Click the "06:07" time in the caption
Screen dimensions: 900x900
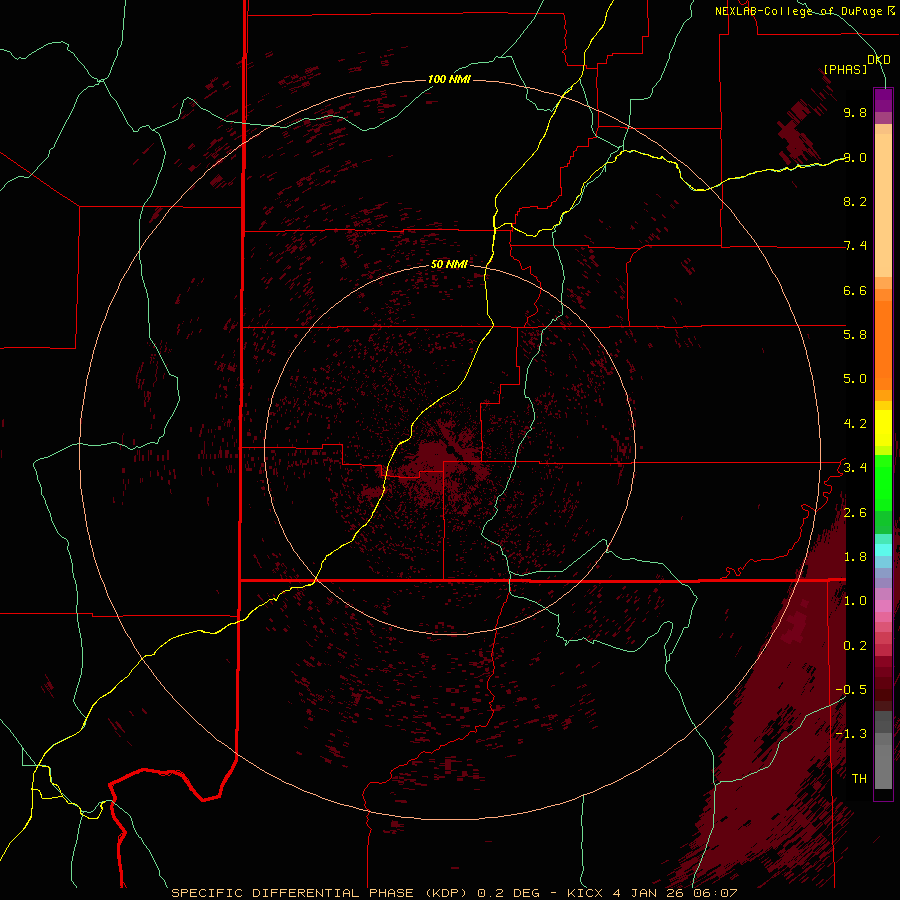pyautogui.click(x=715, y=893)
